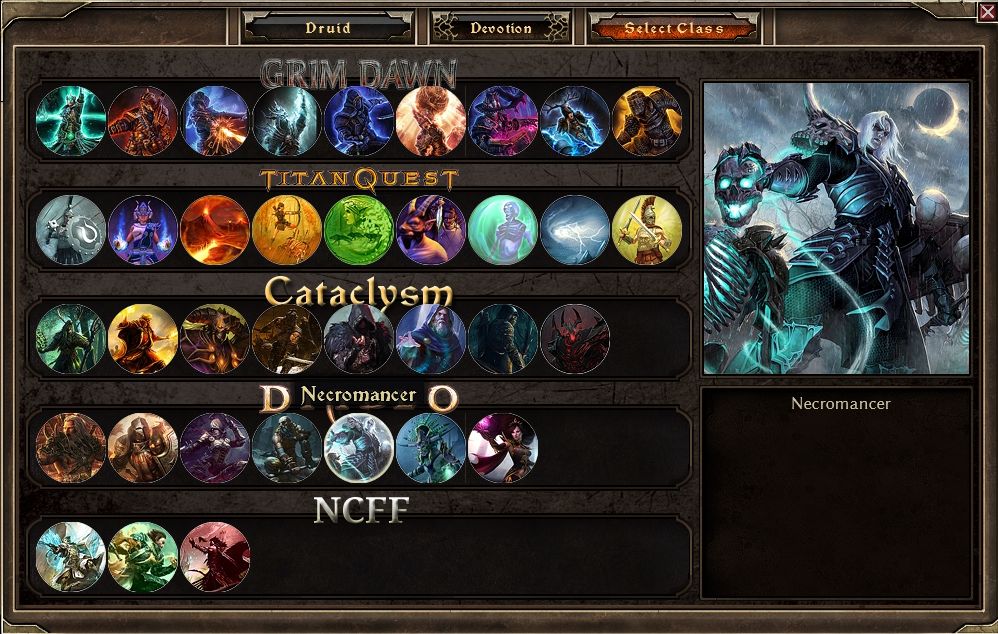Screen dimensions: 998x634
Task: Select the Titan Quest Defense shield icon
Action: coord(71,230)
